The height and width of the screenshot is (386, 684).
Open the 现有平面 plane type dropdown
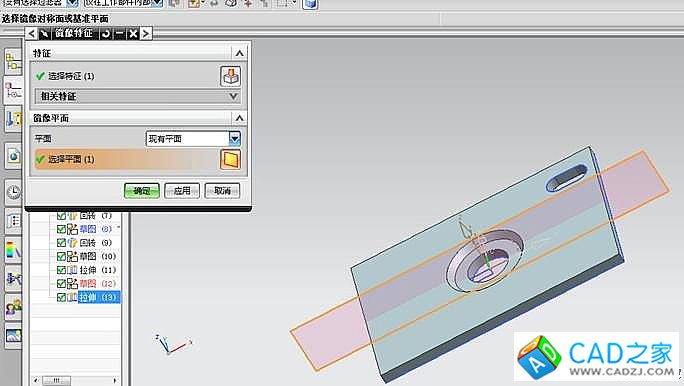[x=234, y=139]
